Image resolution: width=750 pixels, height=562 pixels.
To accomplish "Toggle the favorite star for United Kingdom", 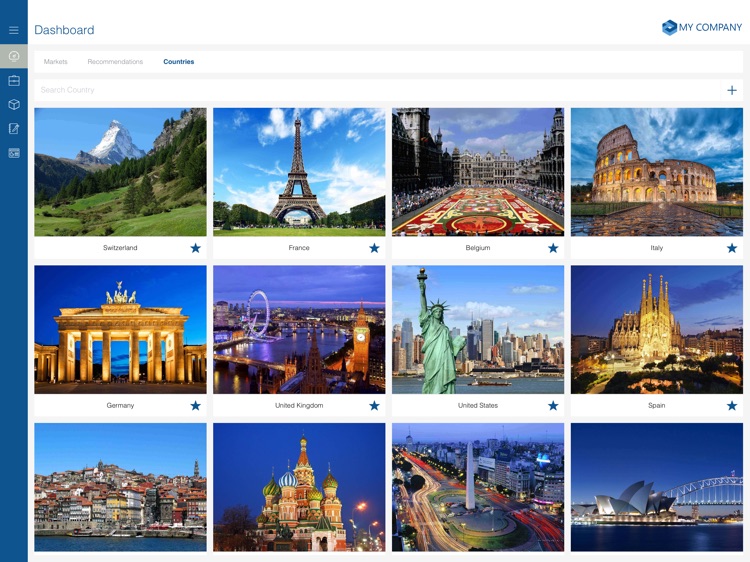I will click(374, 406).
